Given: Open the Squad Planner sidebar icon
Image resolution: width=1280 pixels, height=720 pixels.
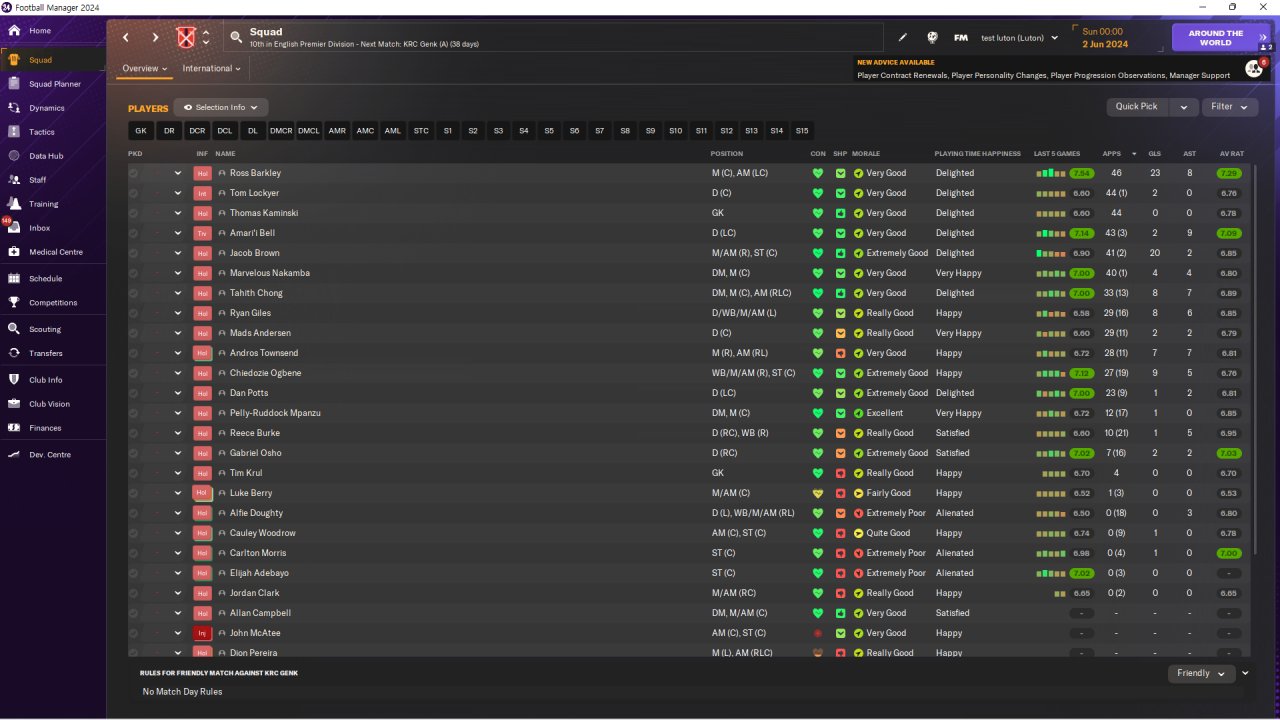Looking at the screenshot, I should click(x=14, y=84).
